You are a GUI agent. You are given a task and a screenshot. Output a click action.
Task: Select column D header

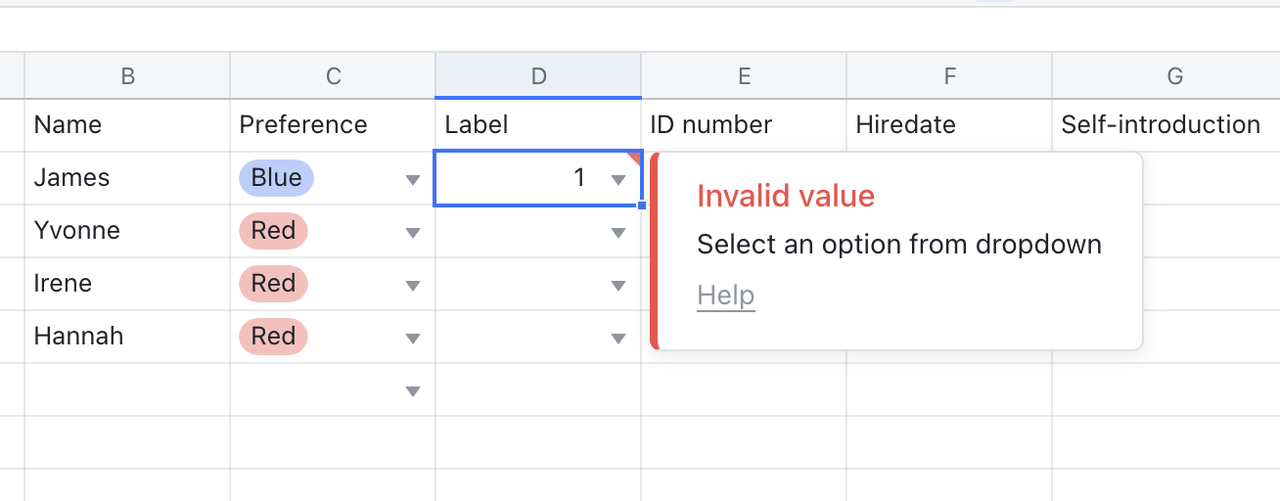pos(538,76)
